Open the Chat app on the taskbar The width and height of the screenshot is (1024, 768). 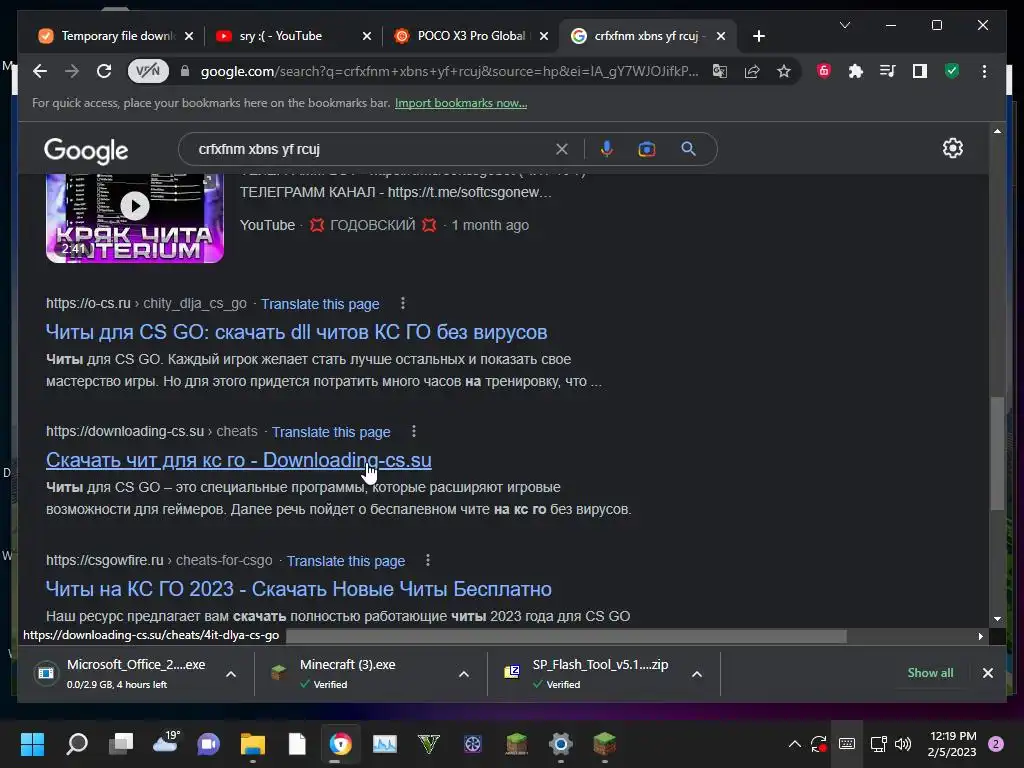click(x=208, y=744)
